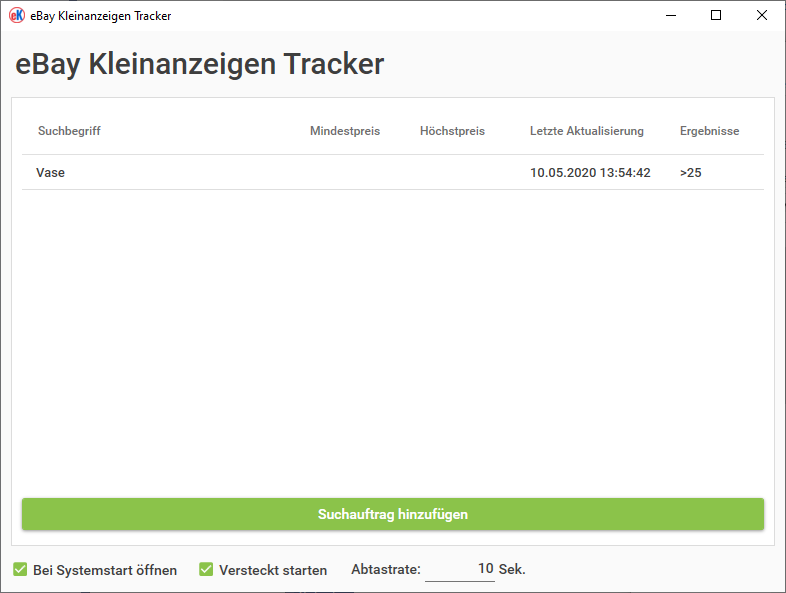
Task: Select the Vase search term cell
Action: pos(50,172)
